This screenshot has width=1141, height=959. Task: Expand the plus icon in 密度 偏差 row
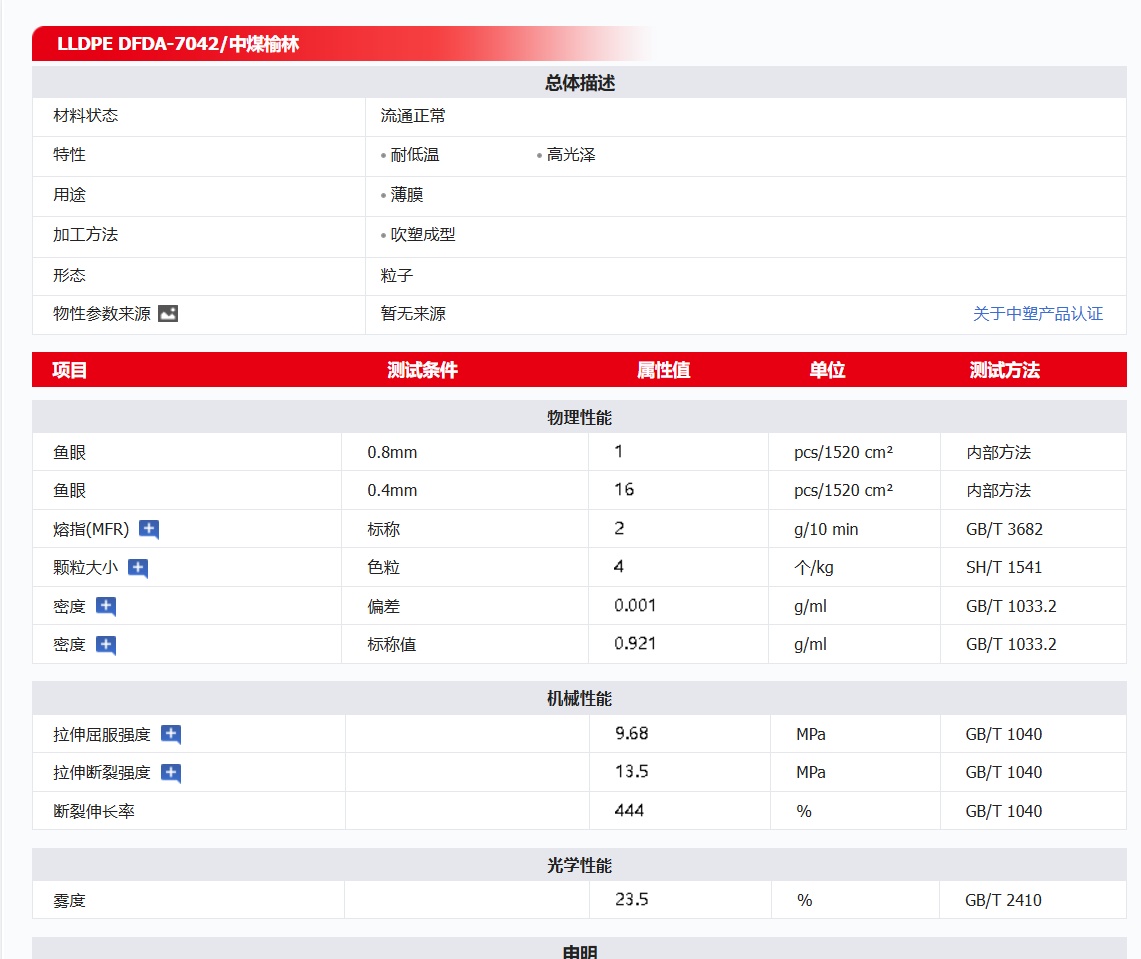106,606
